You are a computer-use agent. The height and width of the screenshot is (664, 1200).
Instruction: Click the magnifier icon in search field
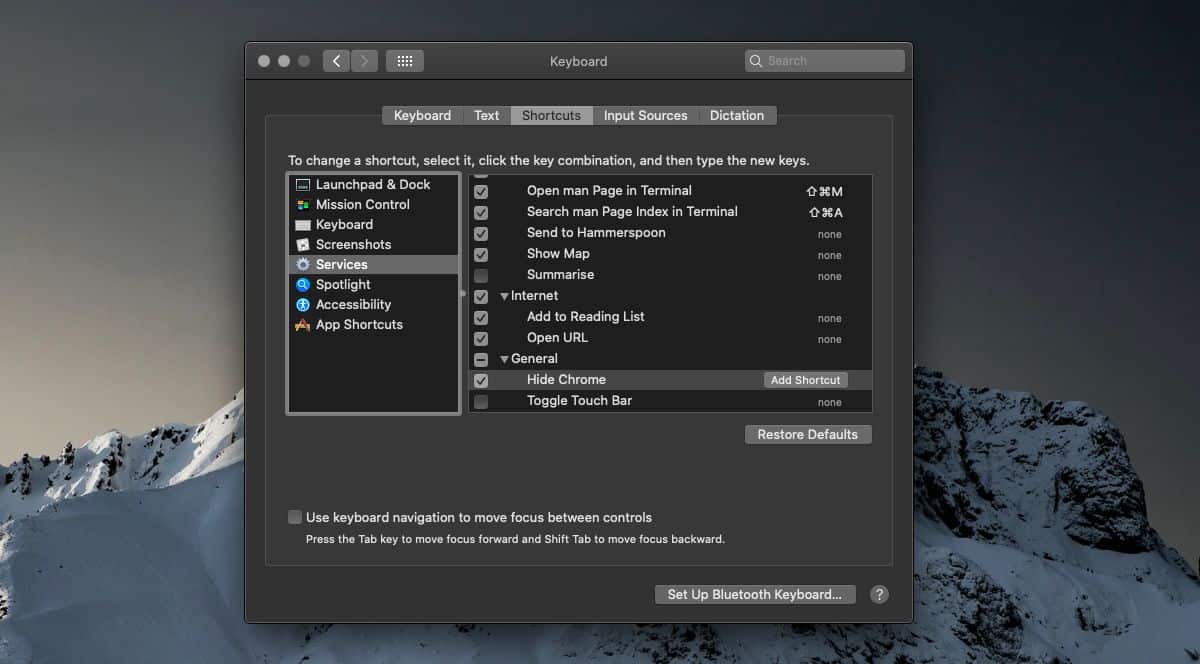pyautogui.click(x=756, y=61)
